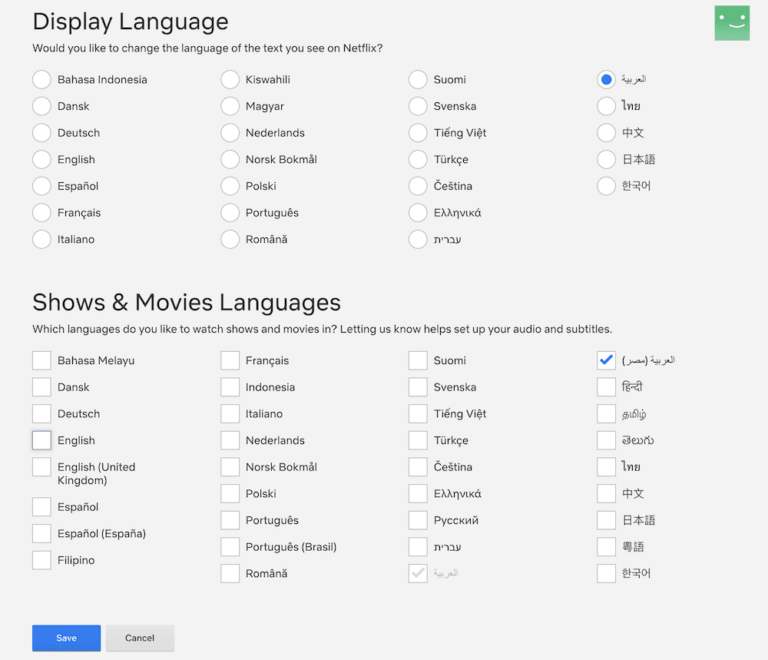The image size is (768, 660).
Task: Check the plain English shows checkbox
Action: [x=42, y=440]
